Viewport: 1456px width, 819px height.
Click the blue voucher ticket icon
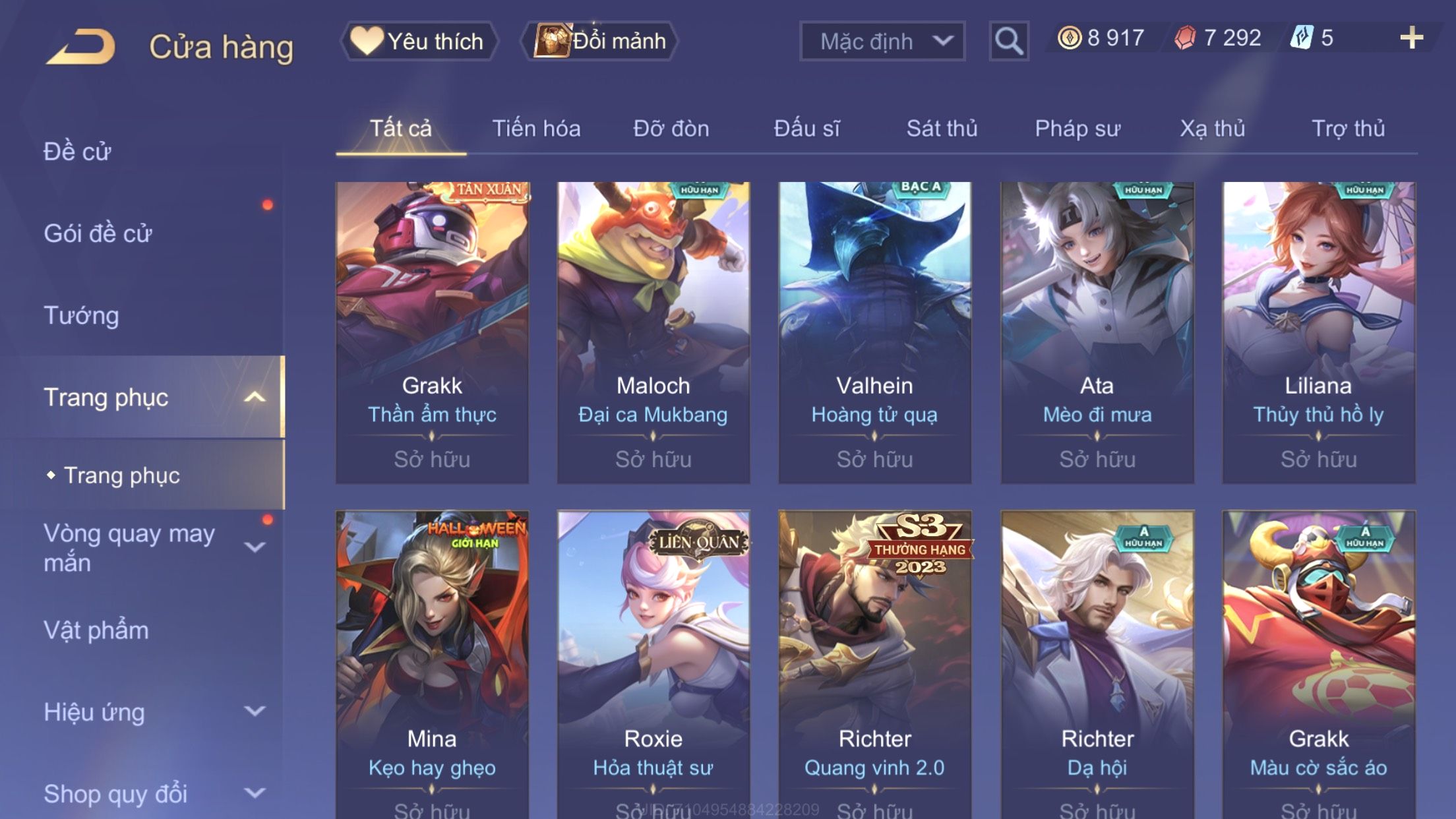pos(1302,38)
